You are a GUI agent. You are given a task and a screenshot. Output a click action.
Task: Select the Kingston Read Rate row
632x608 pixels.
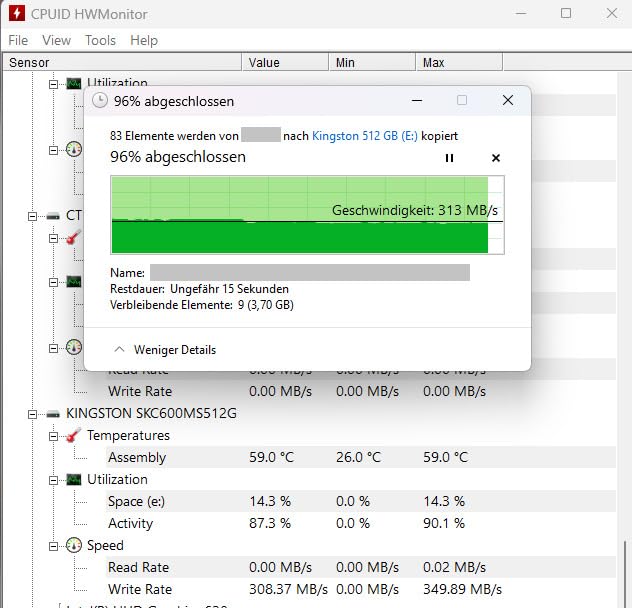pyautogui.click(x=361, y=567)
